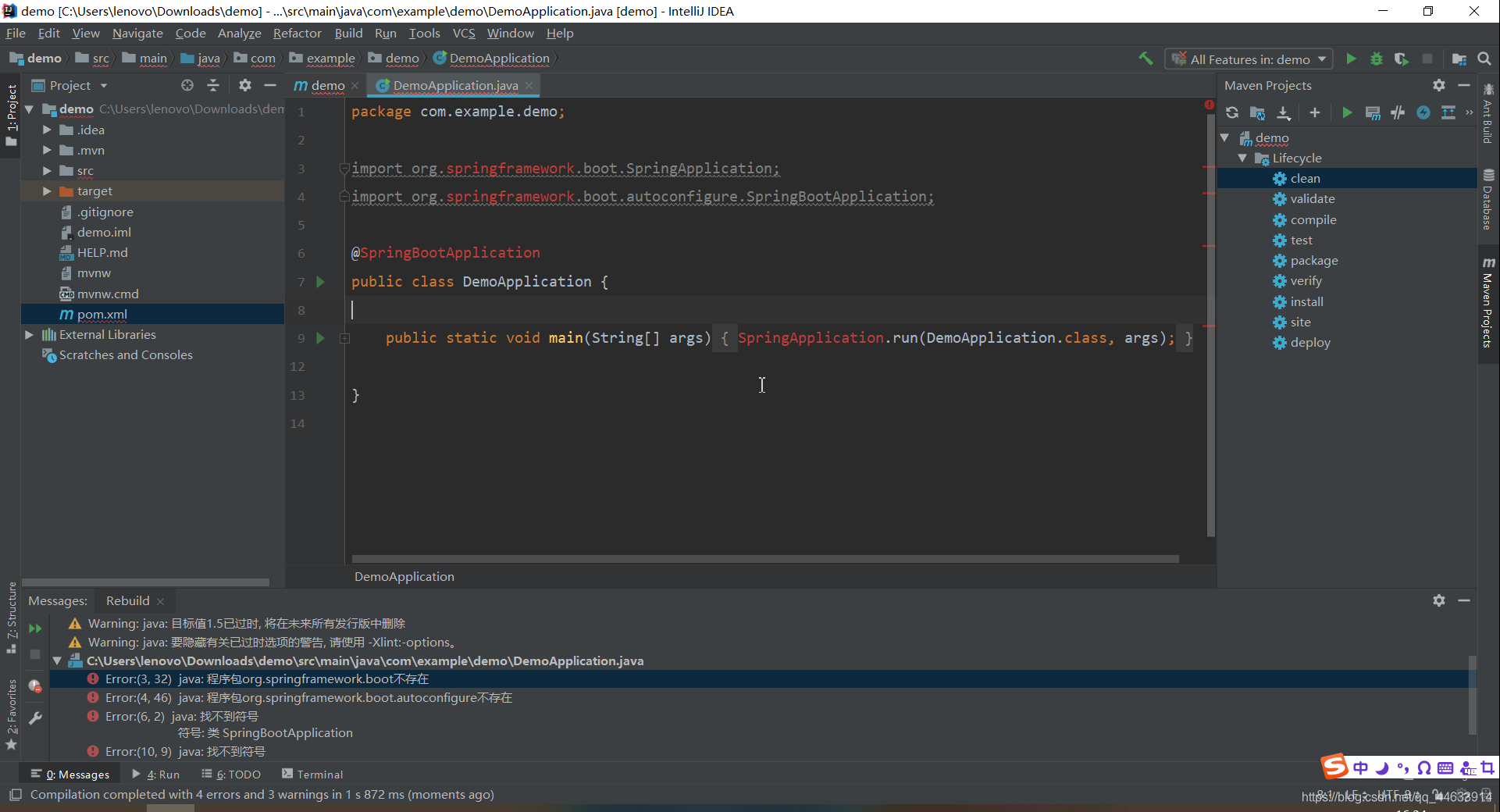The height and width of the screenshot is (812, 1500).
Task: Generate sources and update folders in Maven
Action: [x=1257, y=112]
